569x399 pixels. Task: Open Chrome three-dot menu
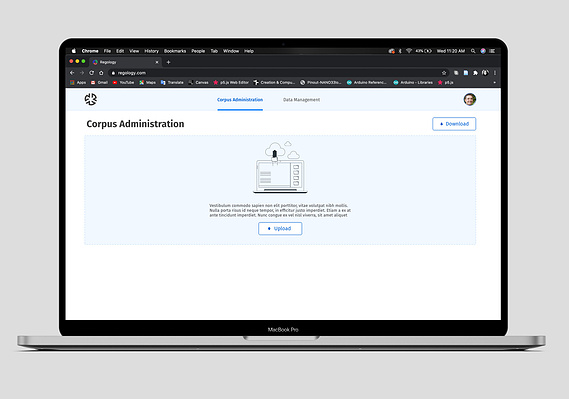495,73
